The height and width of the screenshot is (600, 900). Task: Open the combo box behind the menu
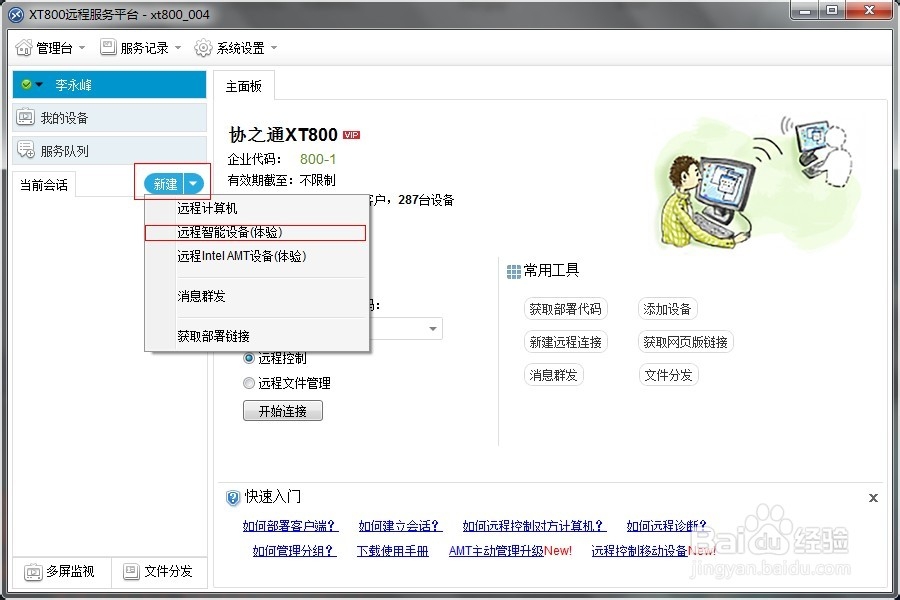coord(433,328)
